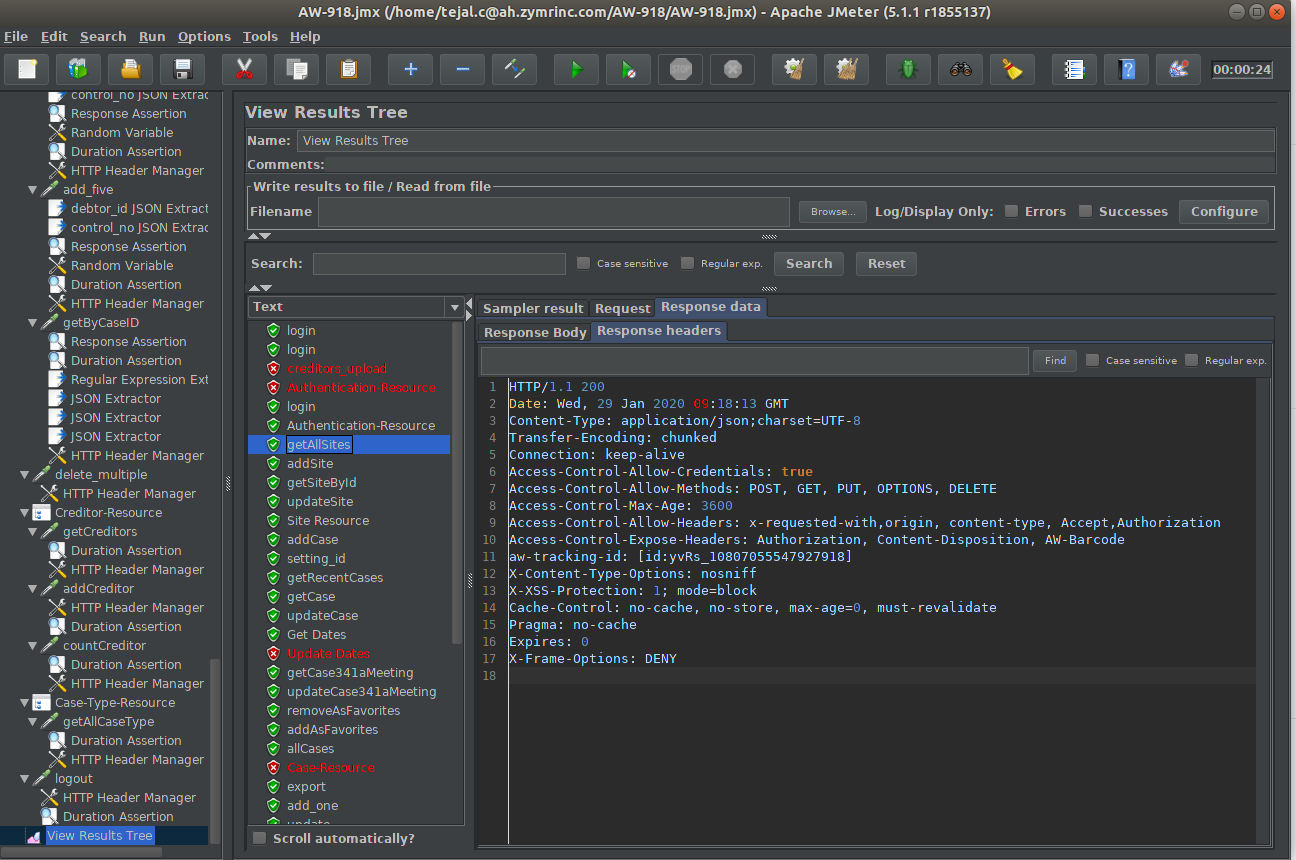The image size is (1296, 860).
Task: Click the results list vertical scrollbar
Action: (458, 484)
